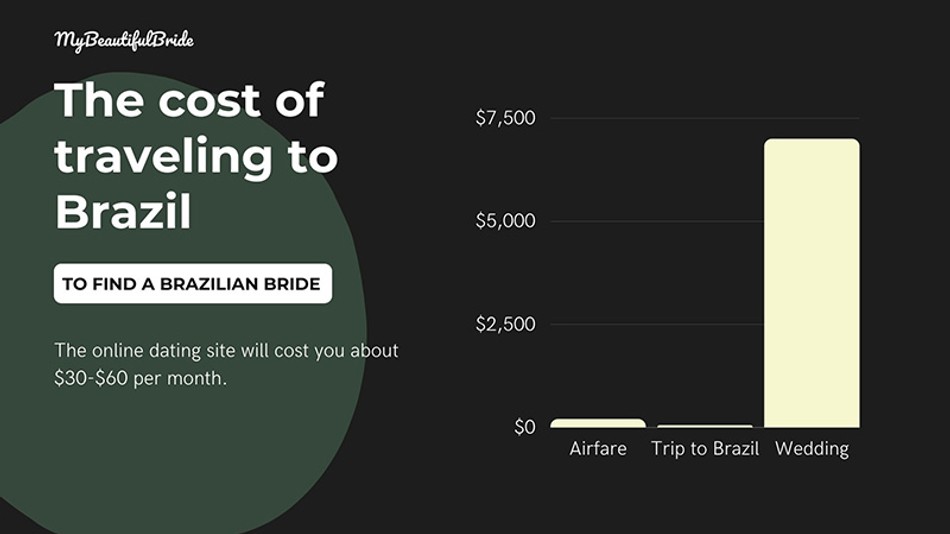Click the $7,500 axis value
The image size is (950, 534).
click(x=505, y=118)
